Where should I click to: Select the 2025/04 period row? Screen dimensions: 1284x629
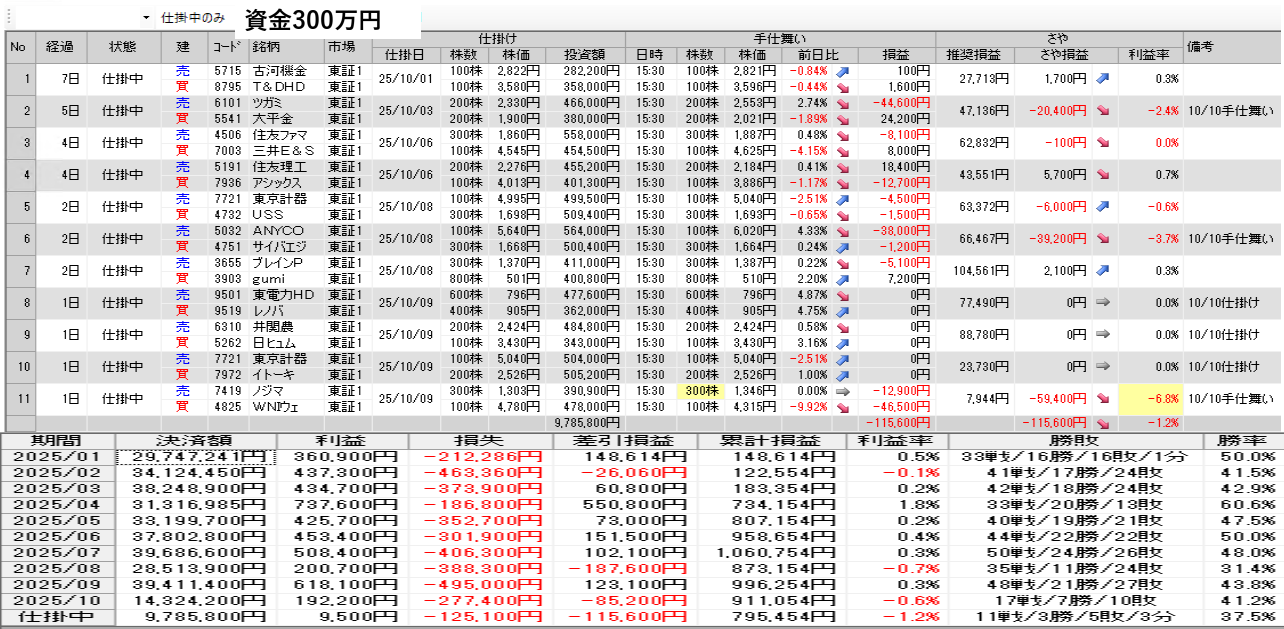pyautogui.click(x=59, y=507)
